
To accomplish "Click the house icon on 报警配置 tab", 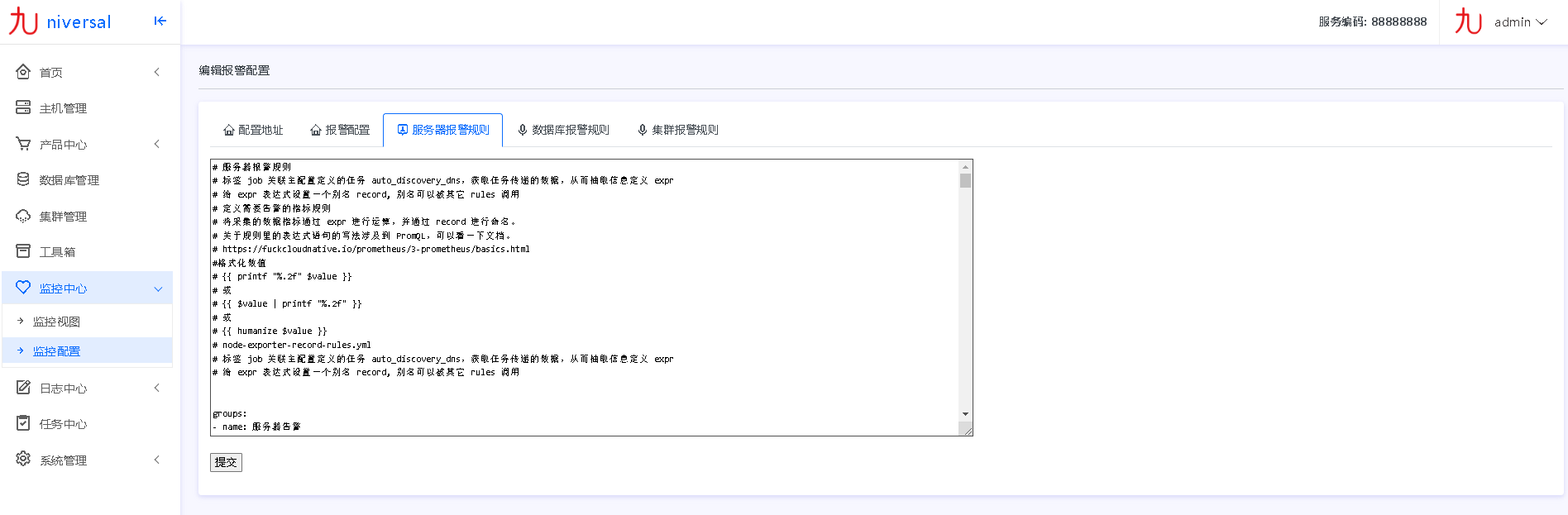I will (316, 131).
